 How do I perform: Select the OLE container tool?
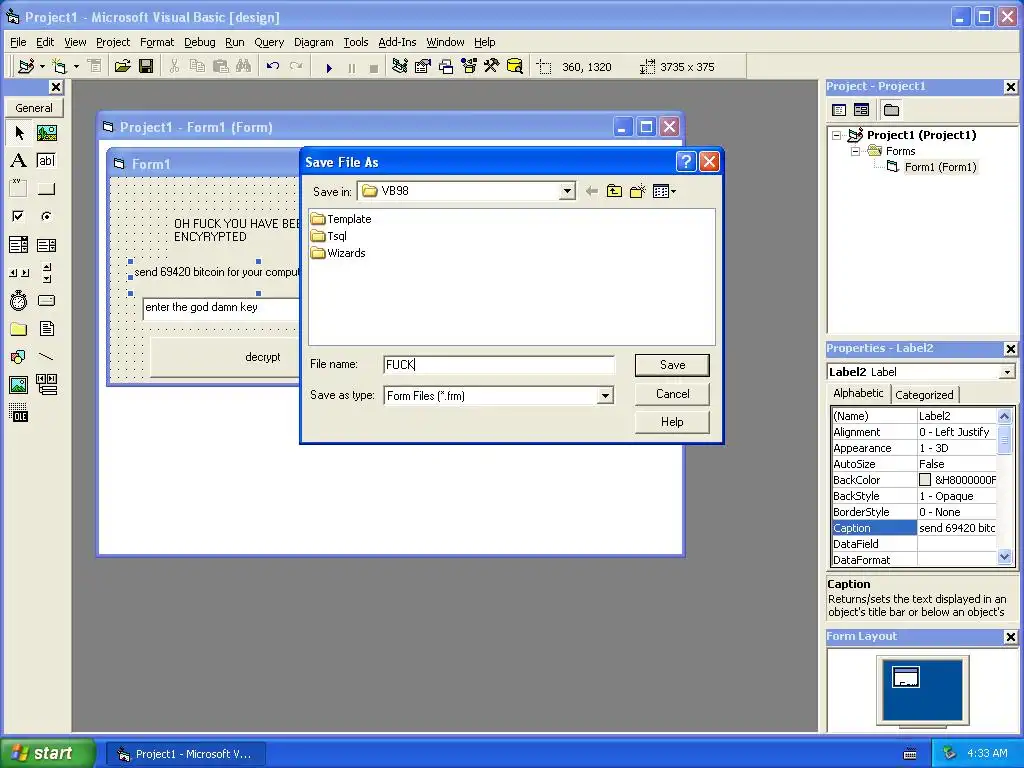coord(19,413)
